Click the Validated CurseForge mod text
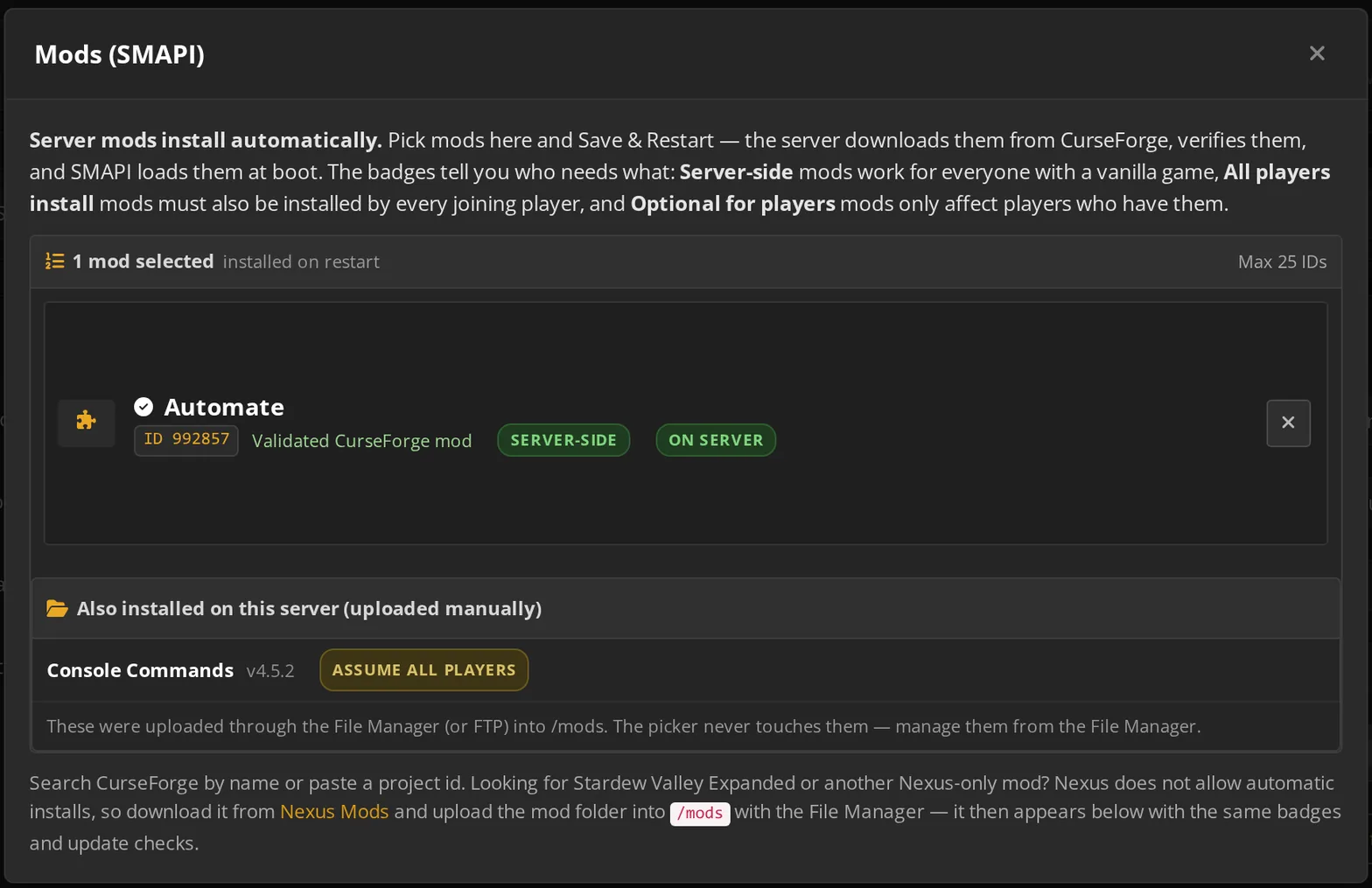 (361, 441)
